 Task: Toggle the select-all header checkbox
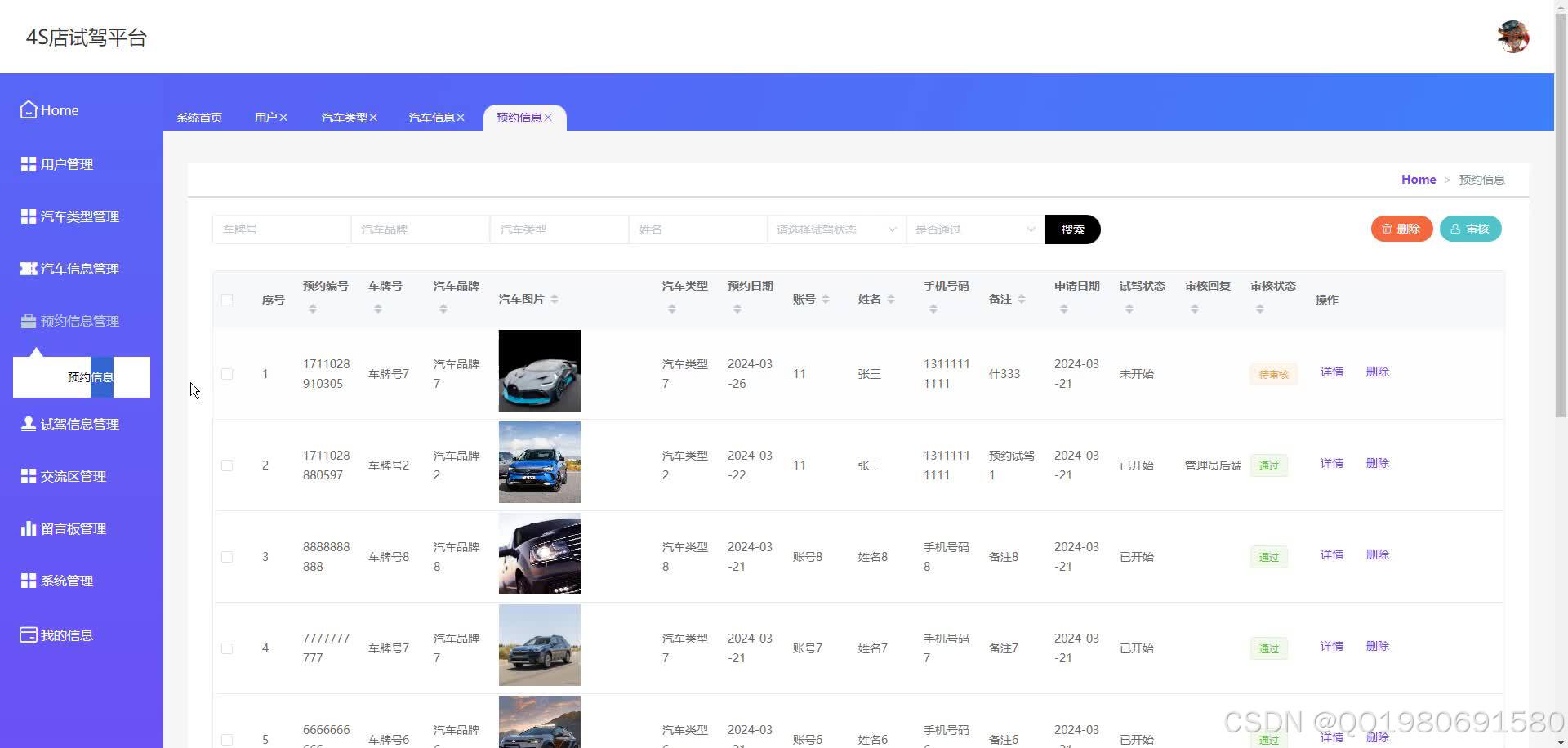coord(227,300)
